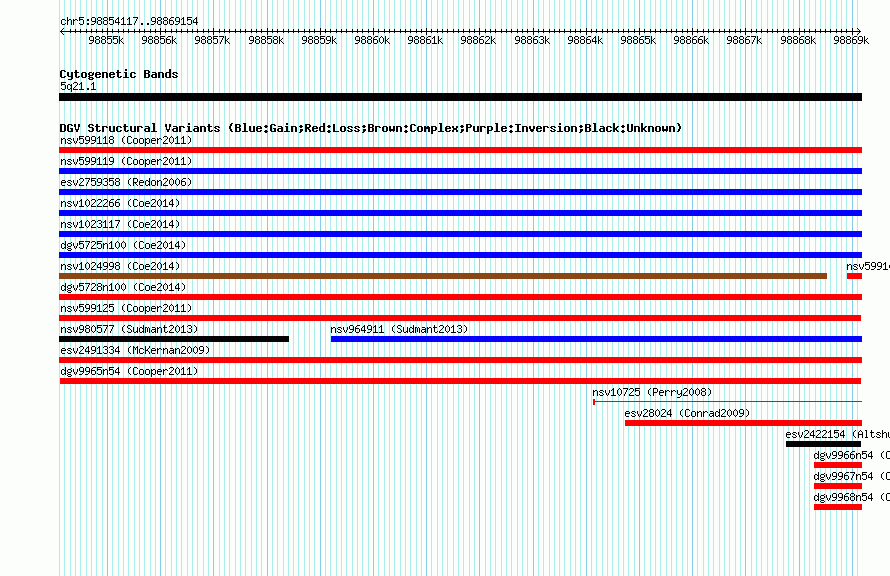Open variant nsv1024998 (Coe2014) label
Image resolution: width=890 pixels, height=576 pixels.
(x=120, y=266)
